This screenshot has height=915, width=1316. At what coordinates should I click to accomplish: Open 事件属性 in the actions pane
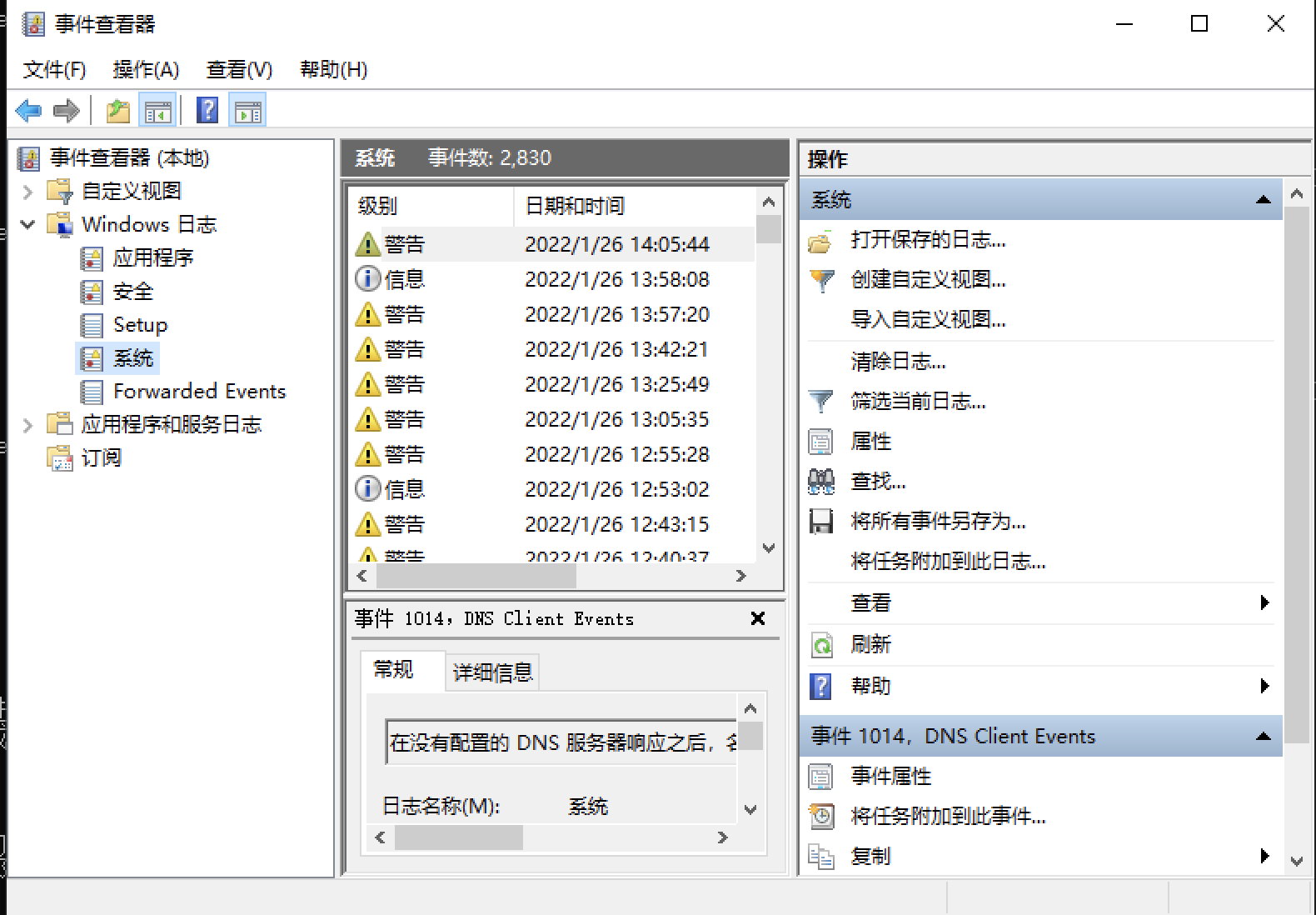click(890, 777)
